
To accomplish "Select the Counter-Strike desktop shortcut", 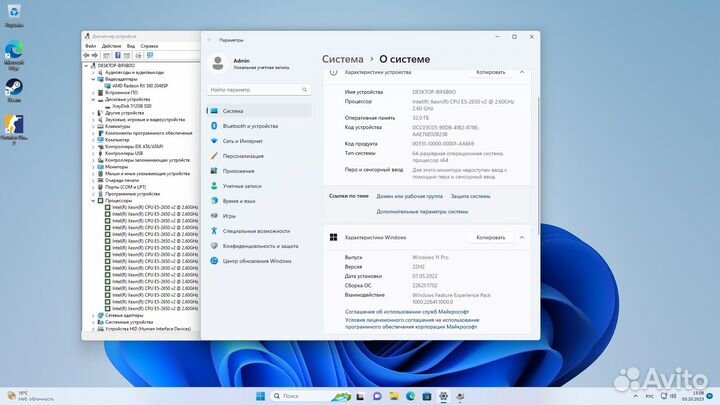I will click(x=14, y=130).
